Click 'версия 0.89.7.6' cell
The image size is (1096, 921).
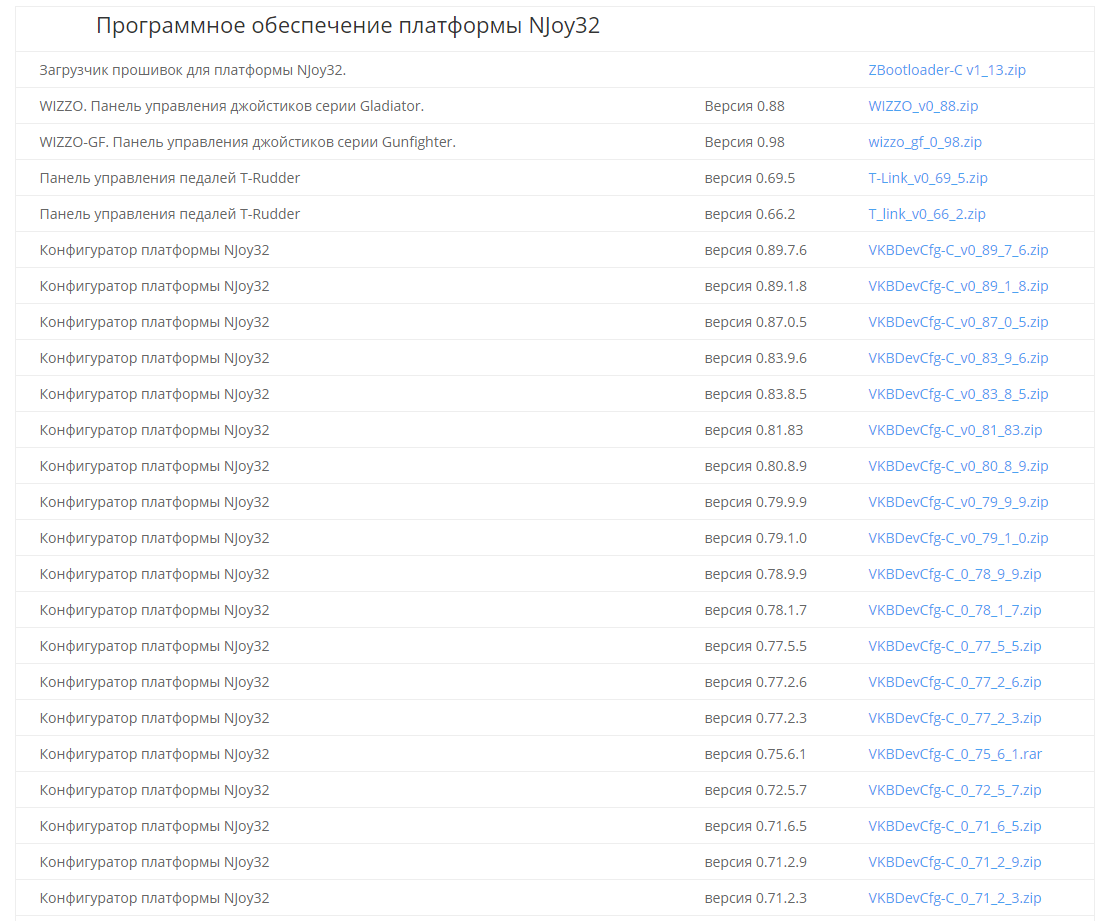pos(755,250)
